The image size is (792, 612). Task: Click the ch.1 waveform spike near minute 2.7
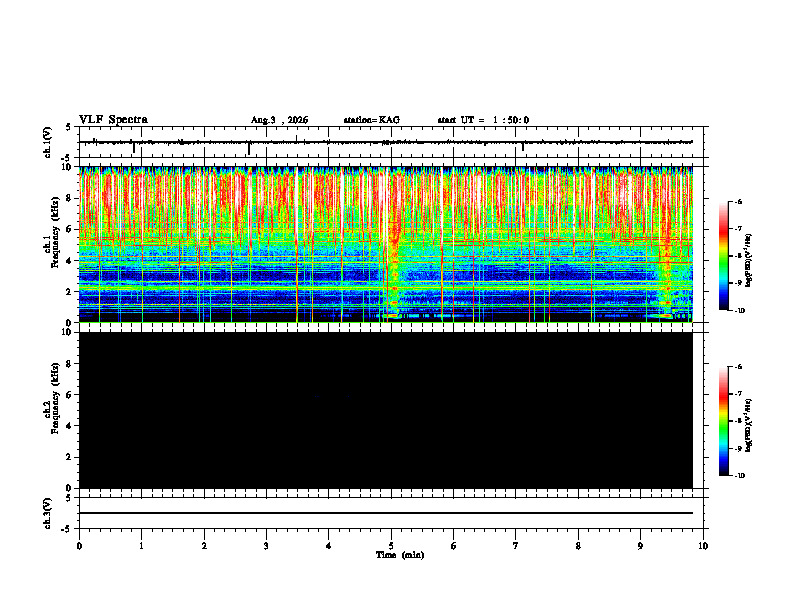click(x=249, y=148)
